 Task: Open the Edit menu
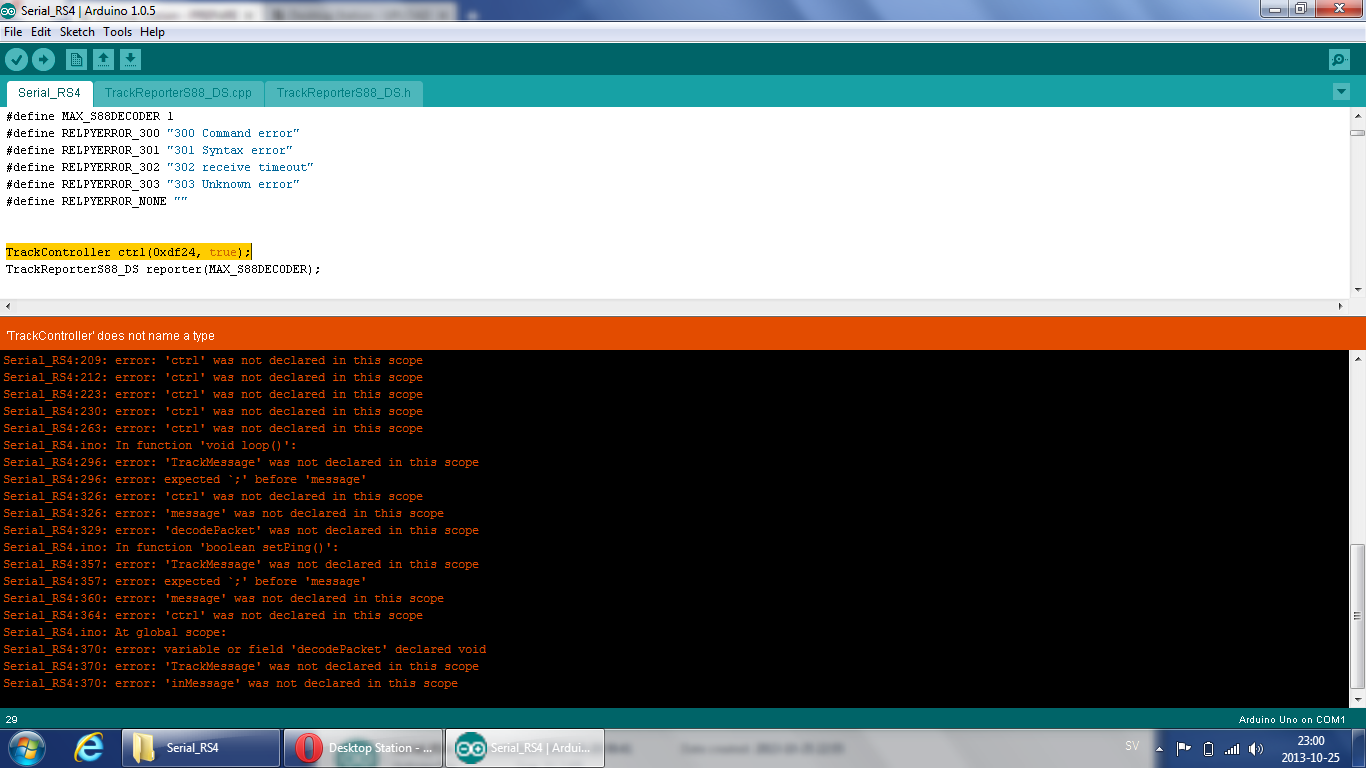41,32
